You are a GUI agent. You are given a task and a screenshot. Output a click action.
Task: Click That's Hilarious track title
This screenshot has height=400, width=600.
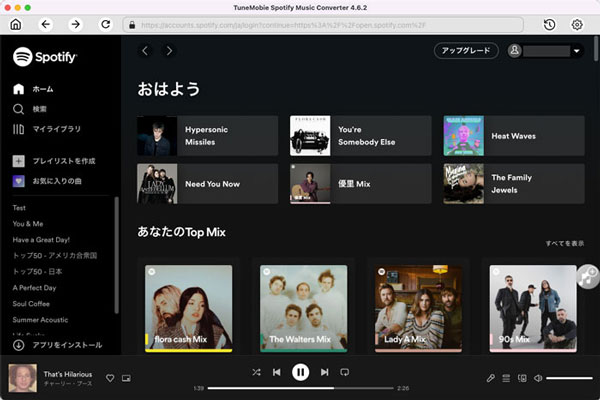tap(68, 374)
